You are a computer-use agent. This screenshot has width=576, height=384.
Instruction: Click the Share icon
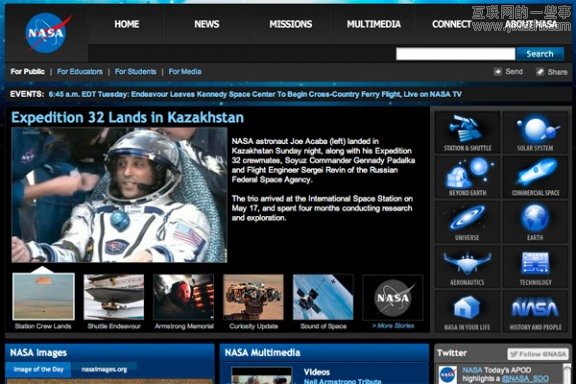click(540, 72)
